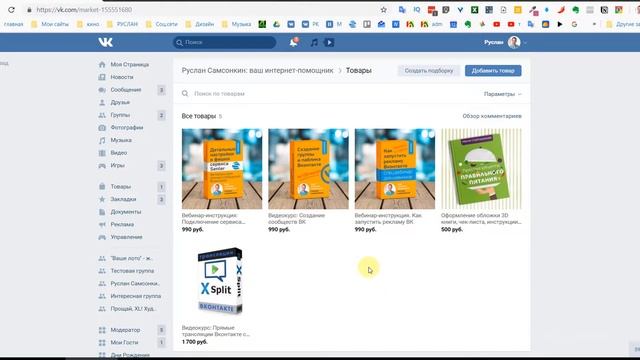
Task: Click Создать подборку button
Action: (x=429, y=71)
